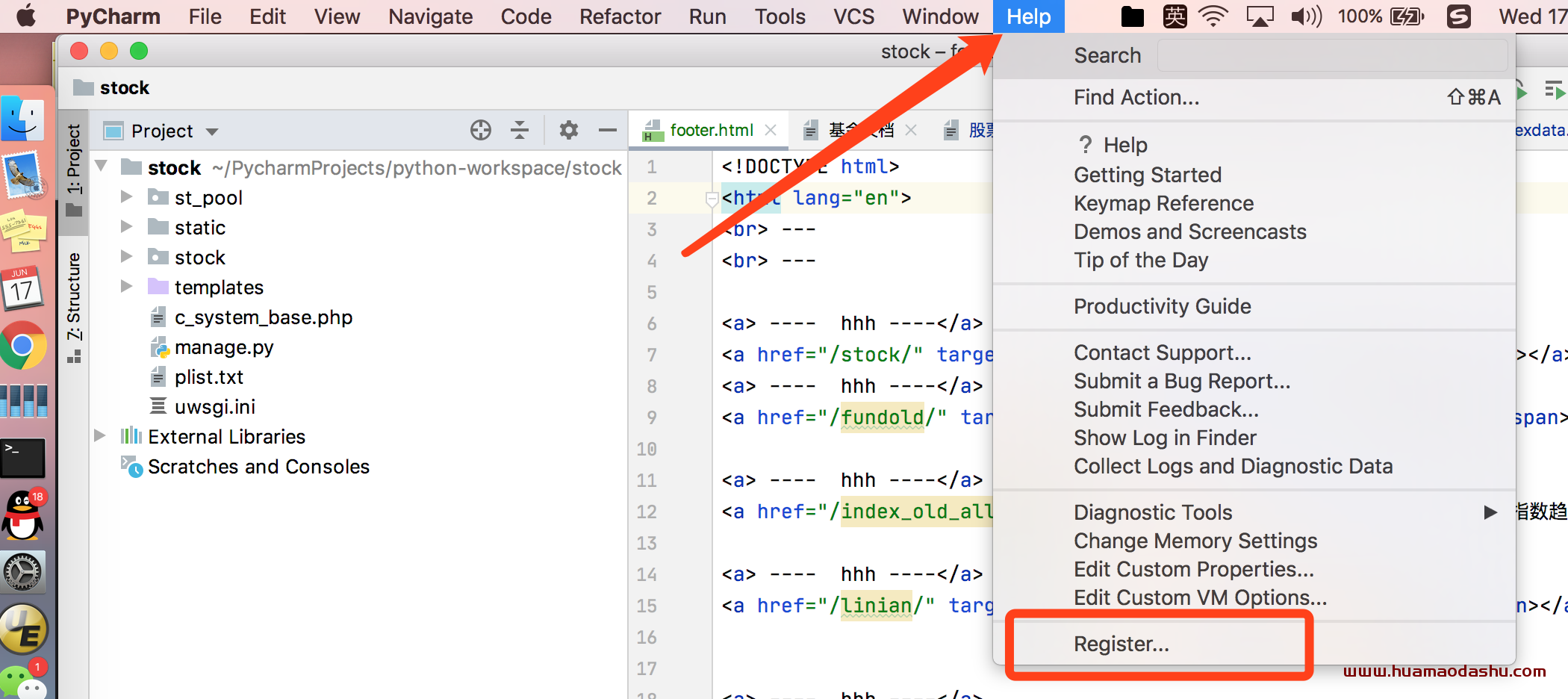Open the Run menu

tap(707, 16)
